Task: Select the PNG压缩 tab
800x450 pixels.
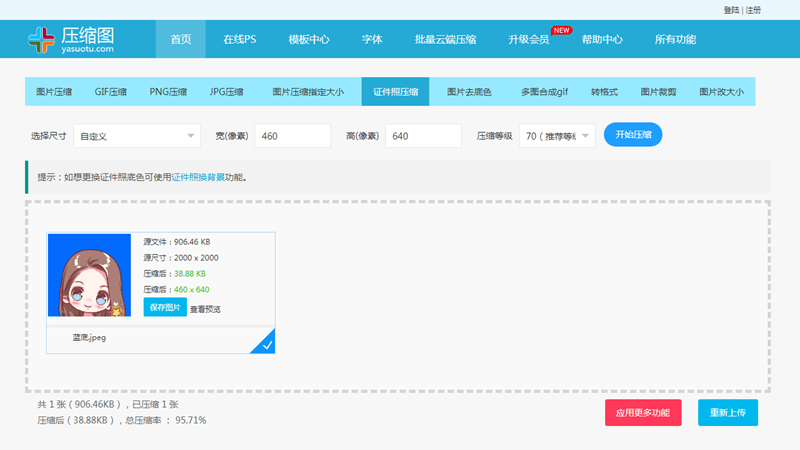Action: pyautogui.click(x=168, y=92)
